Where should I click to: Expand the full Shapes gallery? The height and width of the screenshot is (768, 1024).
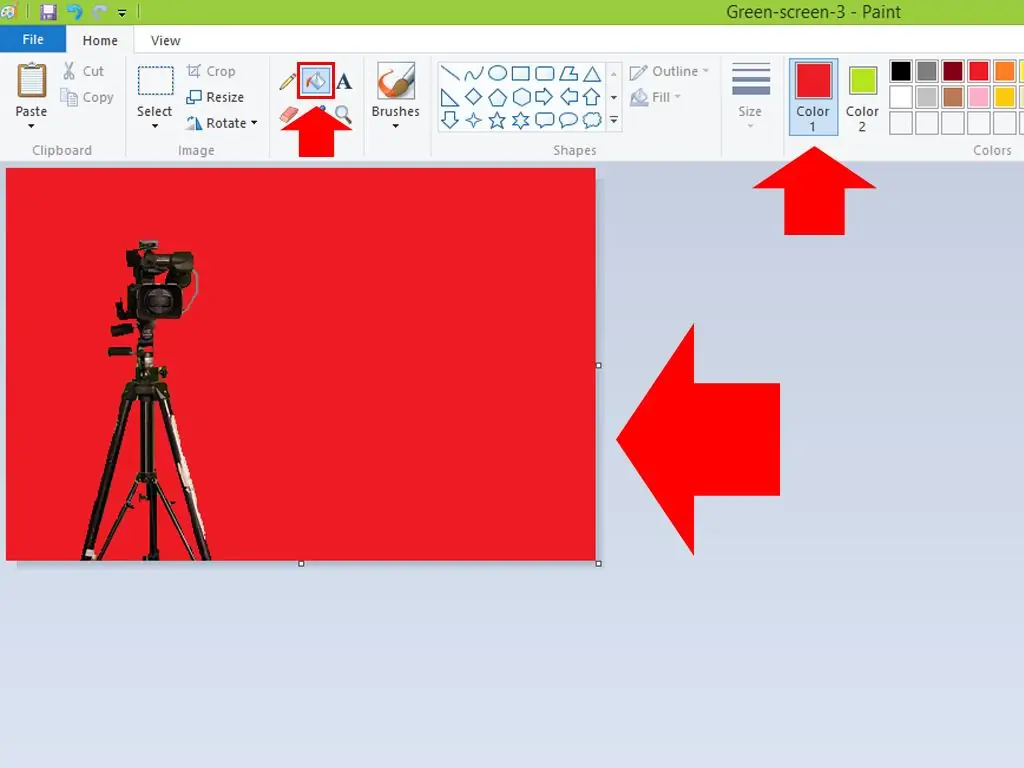coord(614,120)
